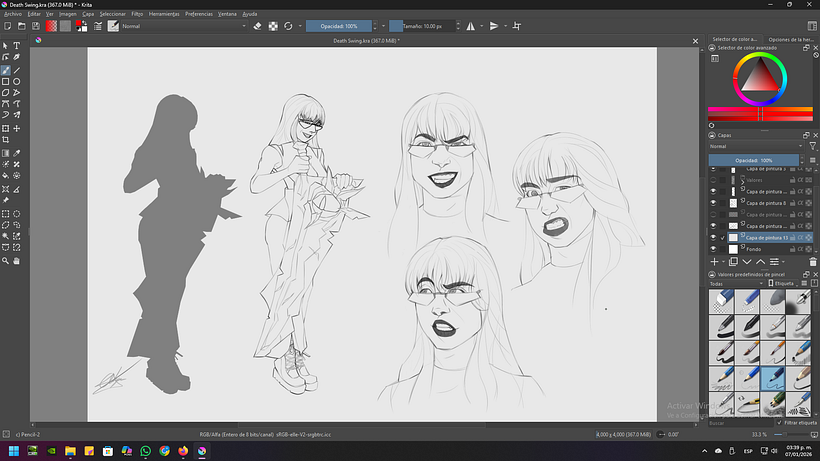This screenshot has height=461, width=820.
Task: Choose the Crop tool
Action: coord(6,140)
